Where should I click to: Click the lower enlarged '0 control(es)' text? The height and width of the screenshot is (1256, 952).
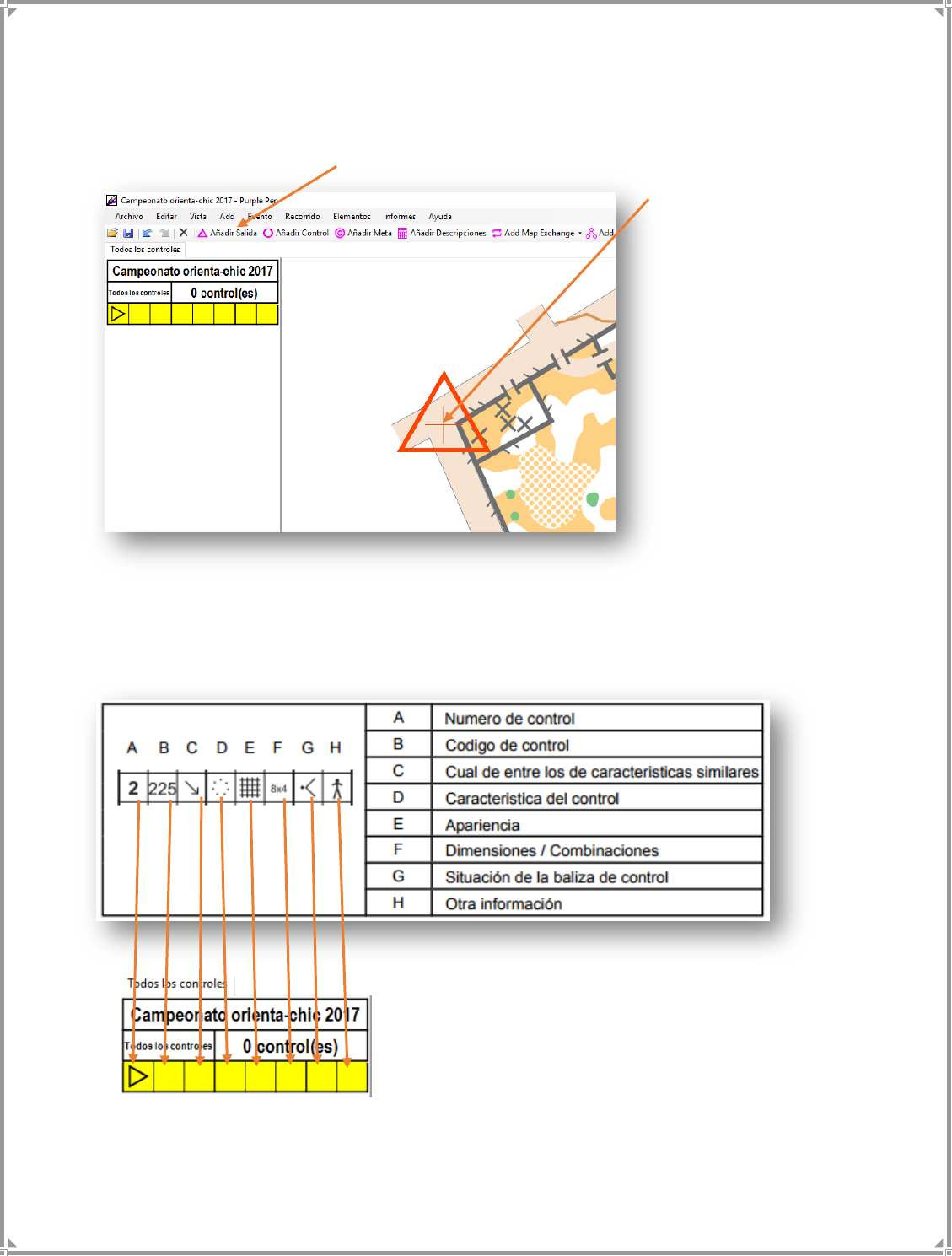tap(290, 1046)
